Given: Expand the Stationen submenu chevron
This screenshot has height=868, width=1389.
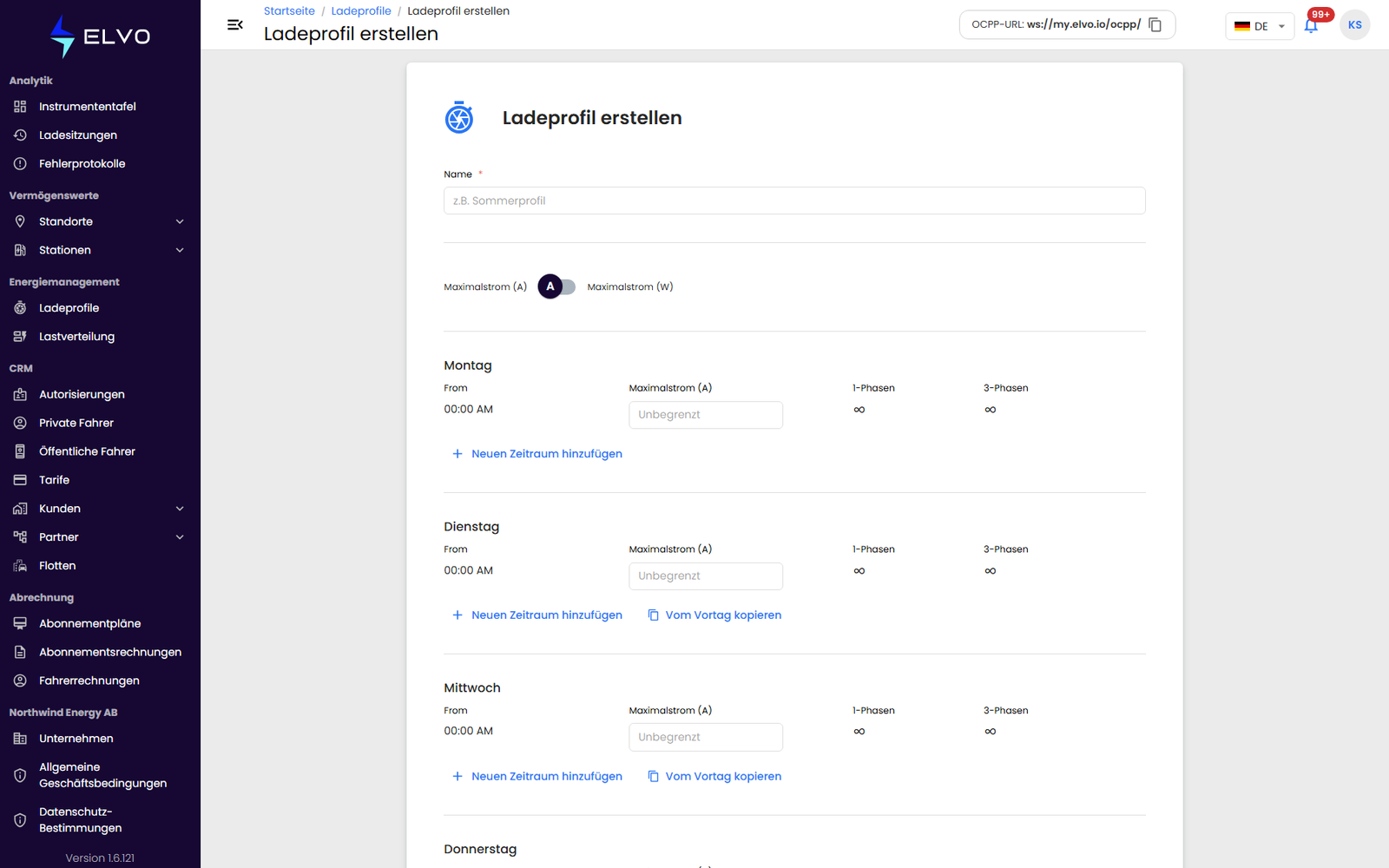Looking at the screenshot, I should tap(180, 251).
